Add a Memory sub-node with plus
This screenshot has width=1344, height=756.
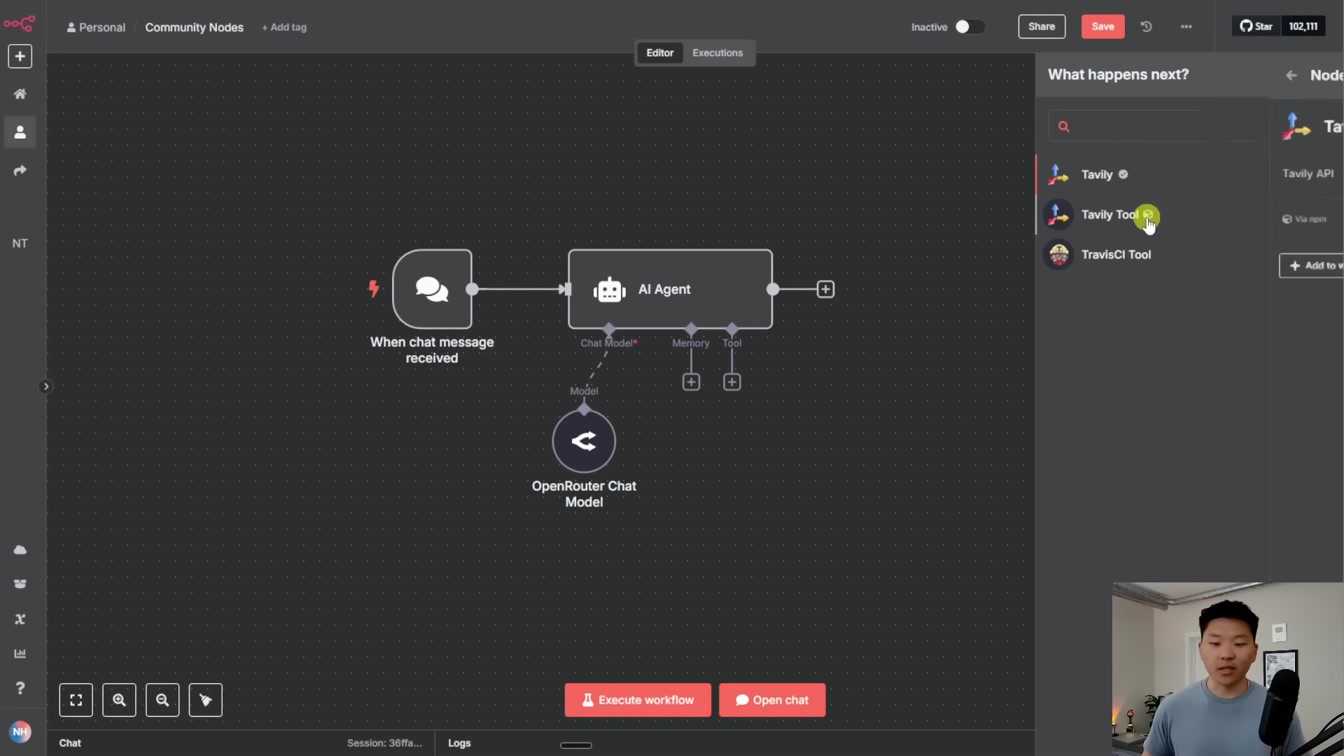691,382
